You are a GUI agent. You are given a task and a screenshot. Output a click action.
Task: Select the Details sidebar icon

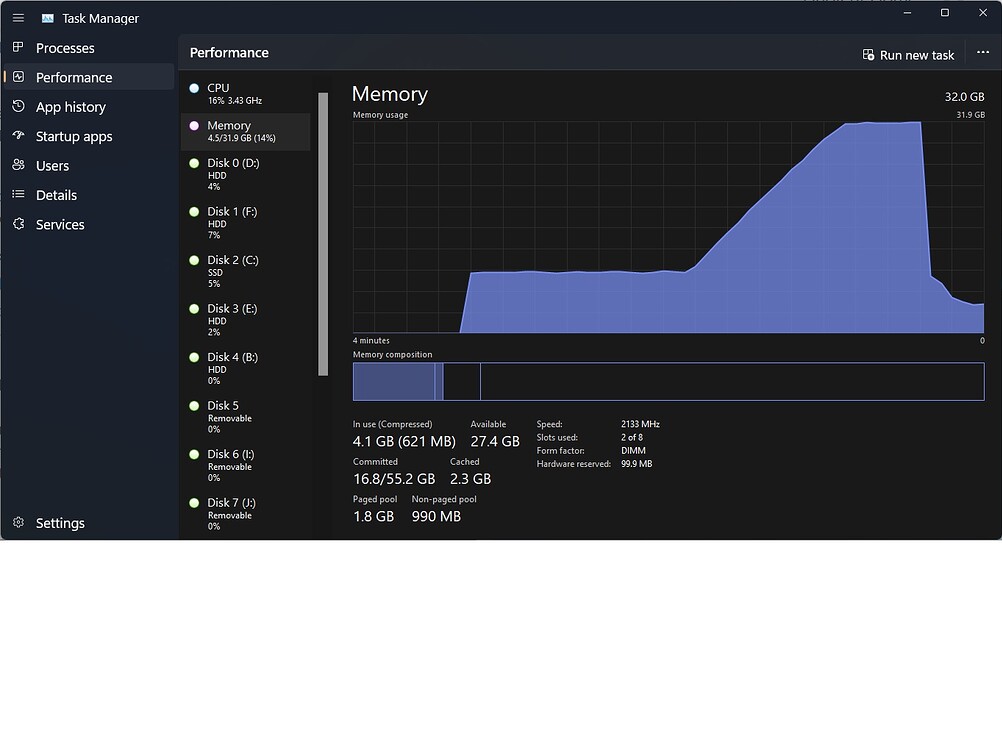point(17,195)
